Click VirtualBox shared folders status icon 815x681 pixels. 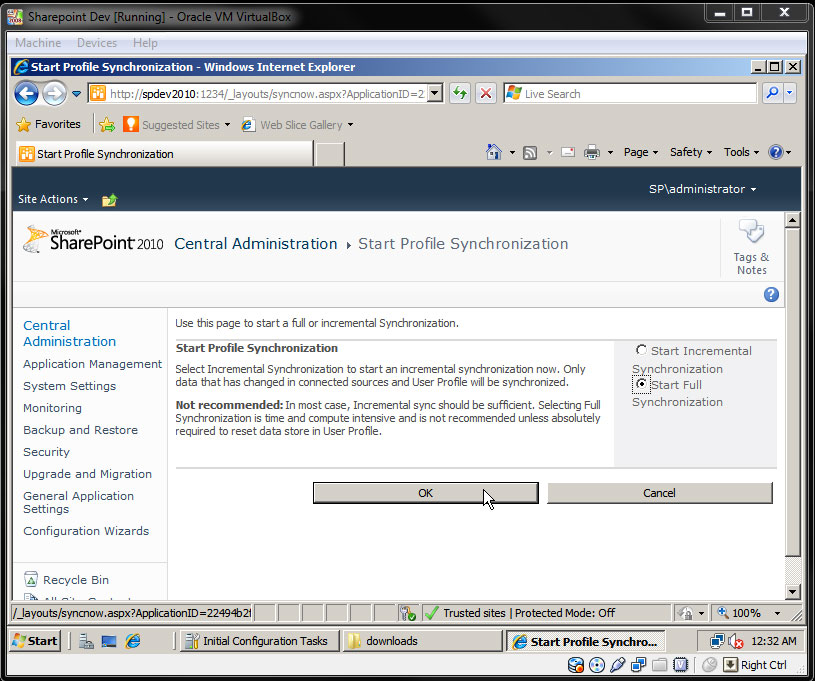pyautogui.click(x=660, y=665)
